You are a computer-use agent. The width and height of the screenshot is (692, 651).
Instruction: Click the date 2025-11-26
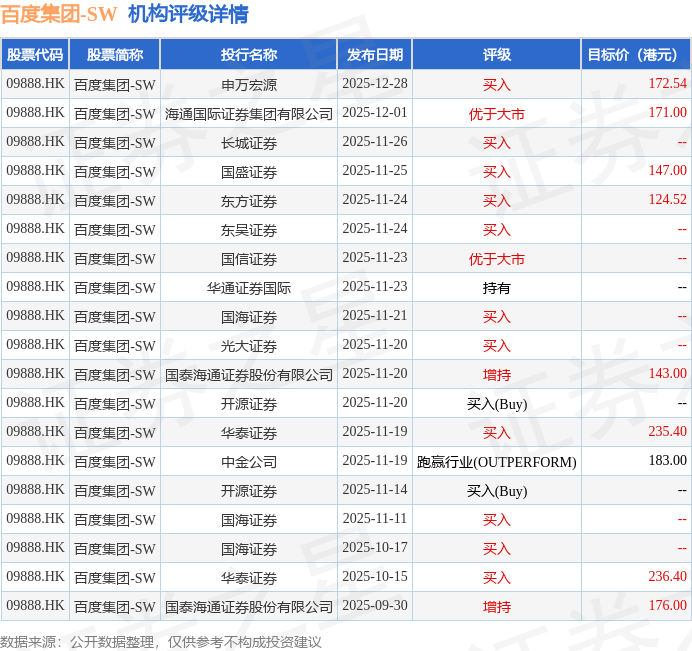pos(375,142)
